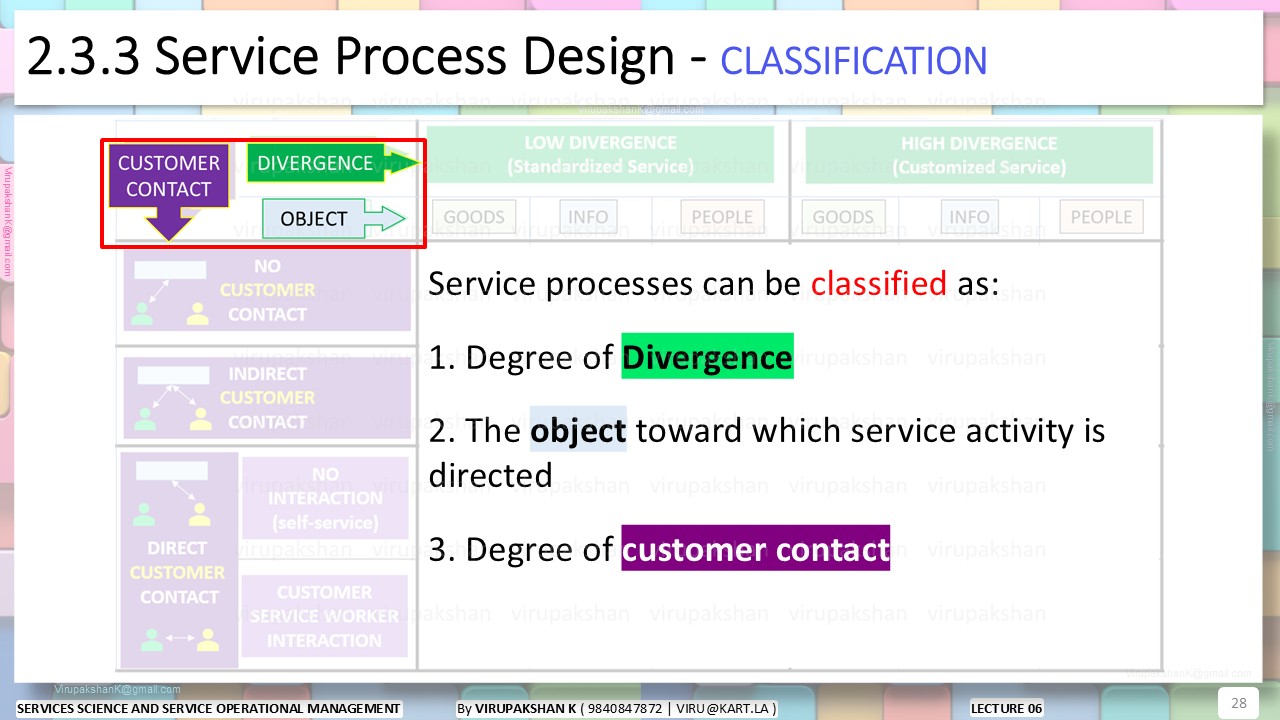
Task: Click INFO under Low Divergence
Action: click(588, 217)
